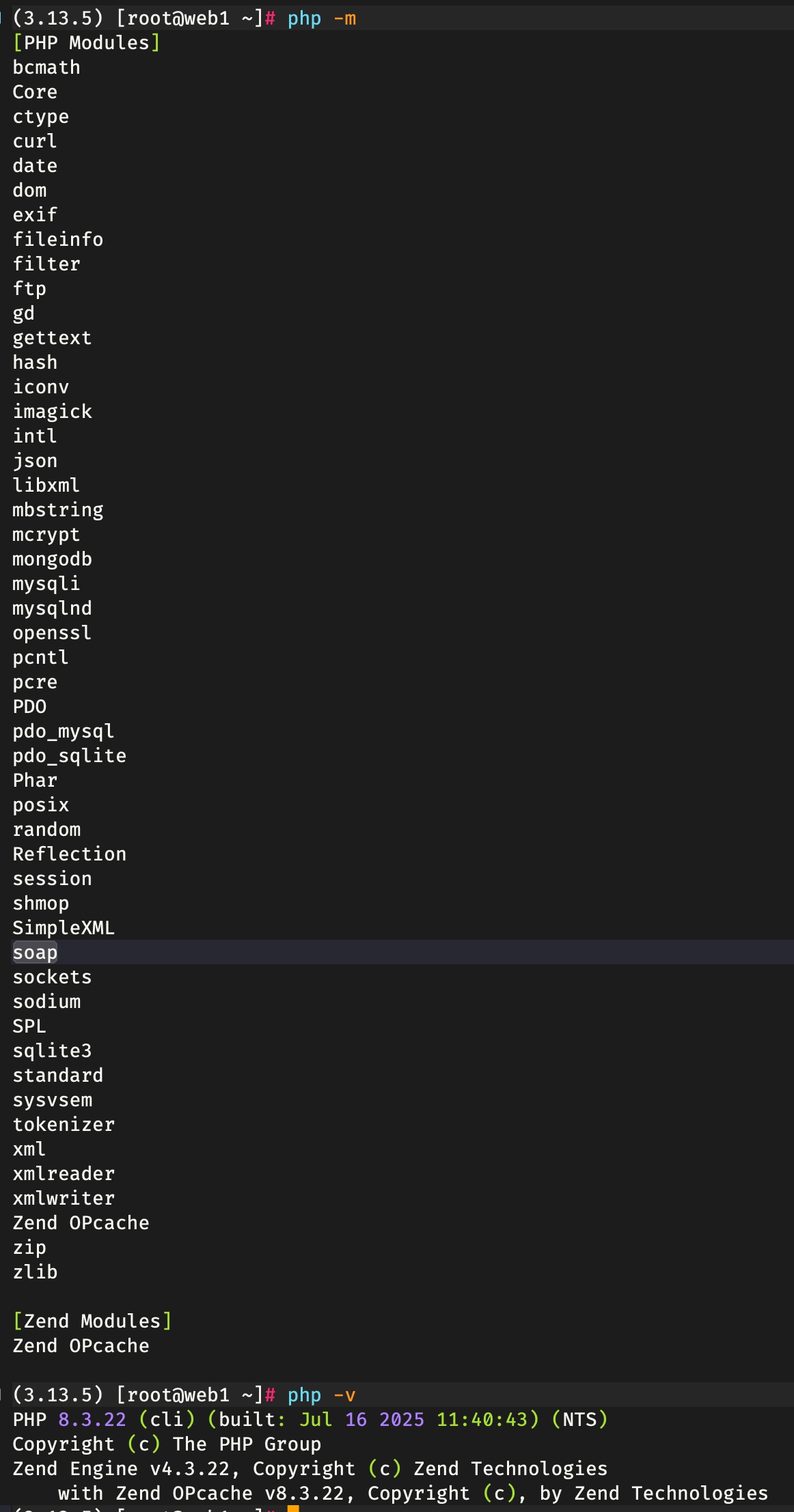Click the pdo_sqlite module entry
Screen dimensions: 794x1512
(x=69, y=756)
